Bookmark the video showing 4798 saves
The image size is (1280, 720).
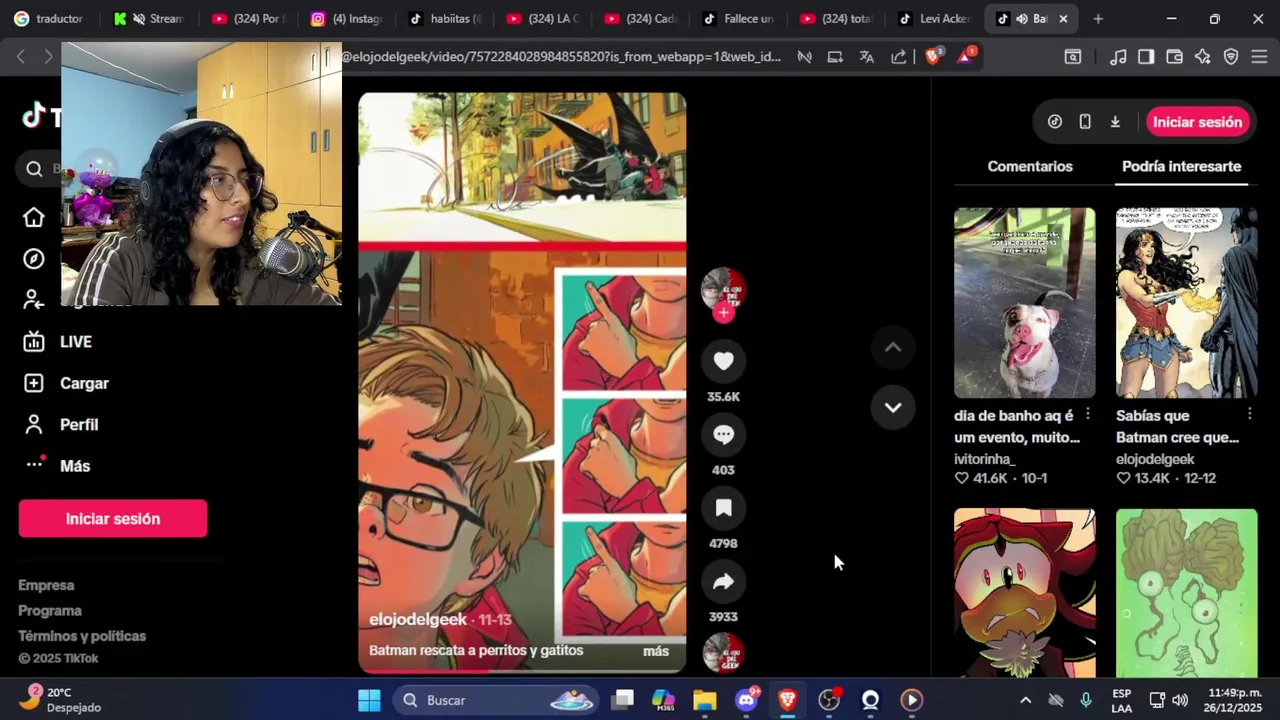click(x=723, y=508)
